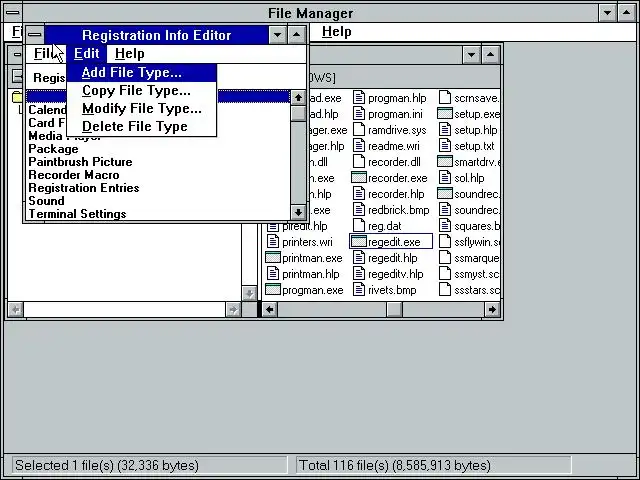Viewport: 640px width, 480px height.
Task: Click horizontal scrollbar thumb in file pane
Action: coord(394,310)
